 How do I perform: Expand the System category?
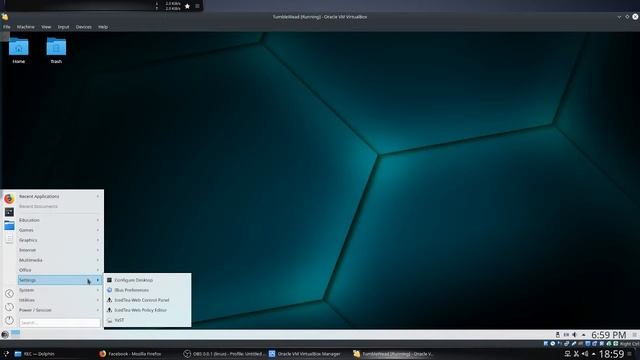pos(59,290)
